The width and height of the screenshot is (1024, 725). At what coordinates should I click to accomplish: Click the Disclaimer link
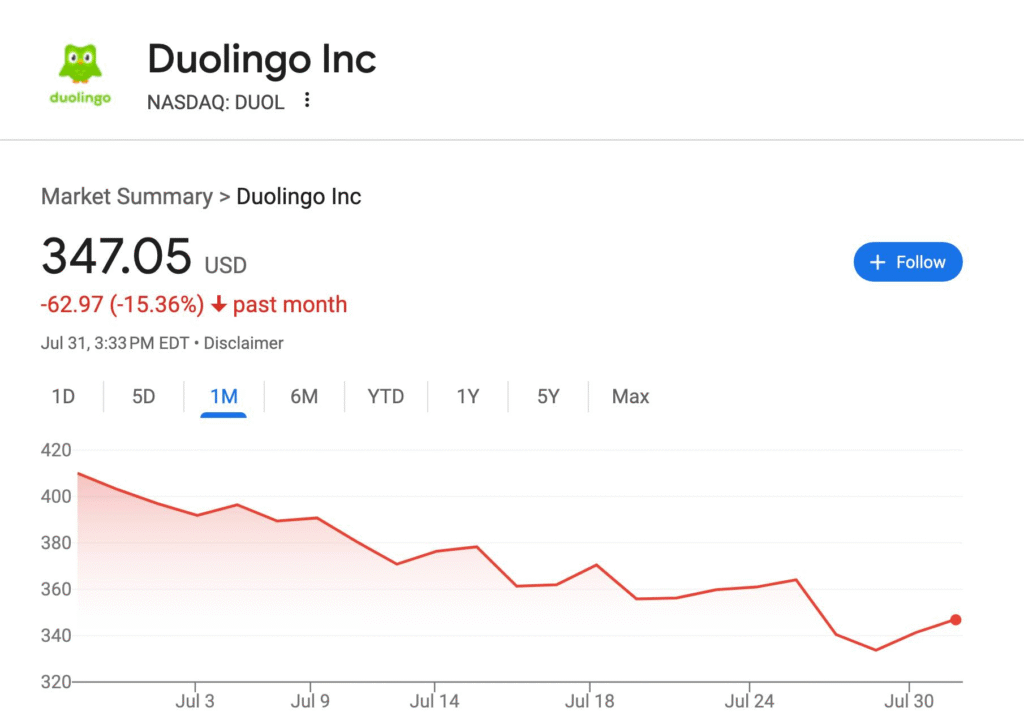point(244,343)
